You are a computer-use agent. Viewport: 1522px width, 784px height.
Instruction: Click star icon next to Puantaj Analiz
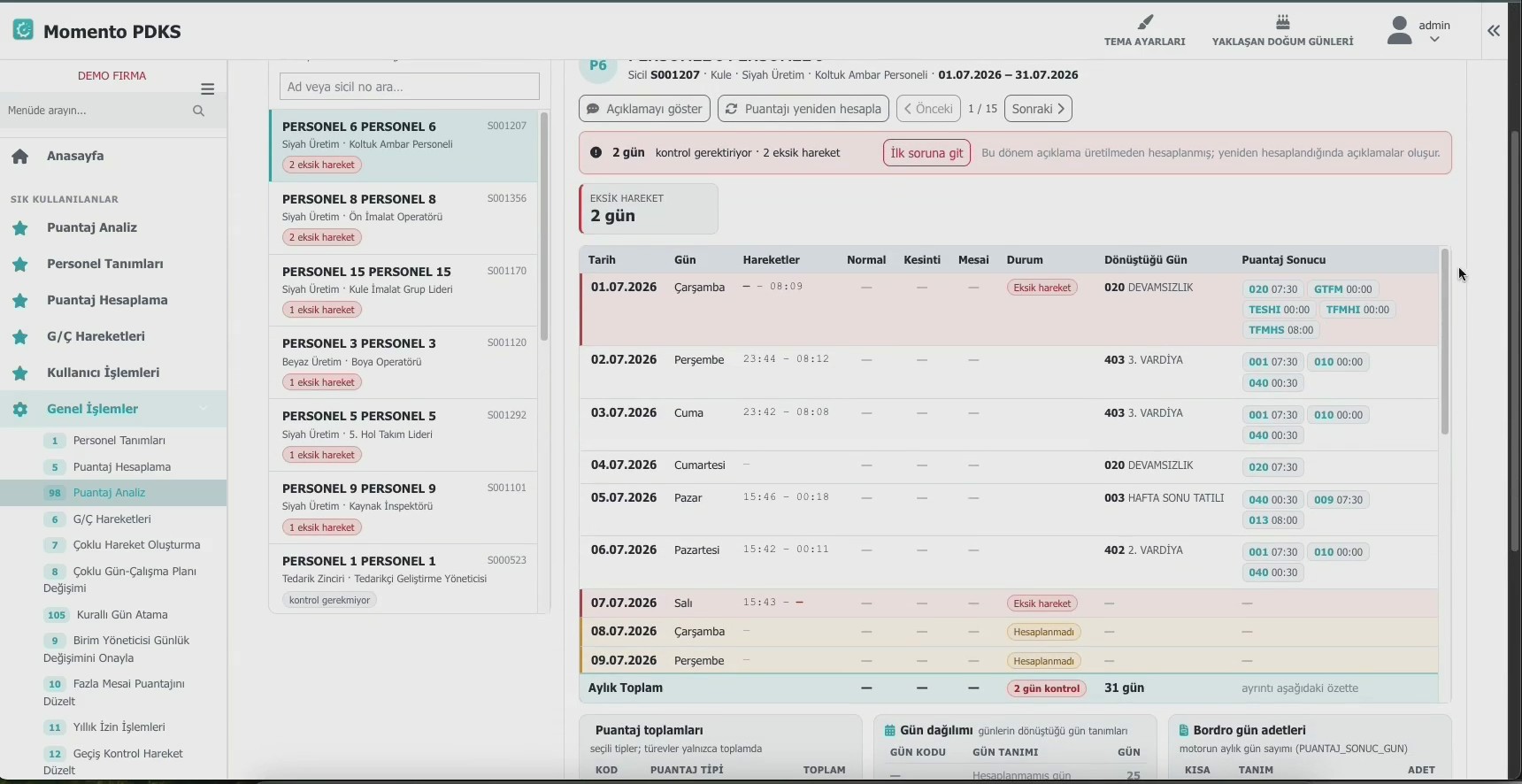pyautogui.click(x=20, y=228)
